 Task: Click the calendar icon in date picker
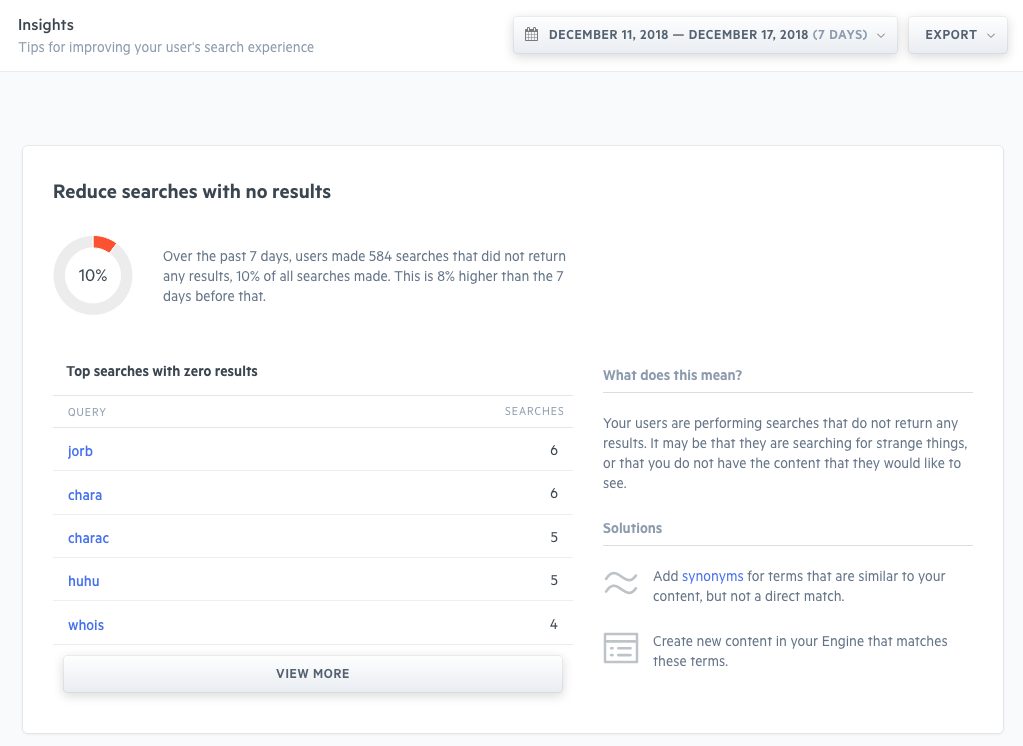pos(532,35)
